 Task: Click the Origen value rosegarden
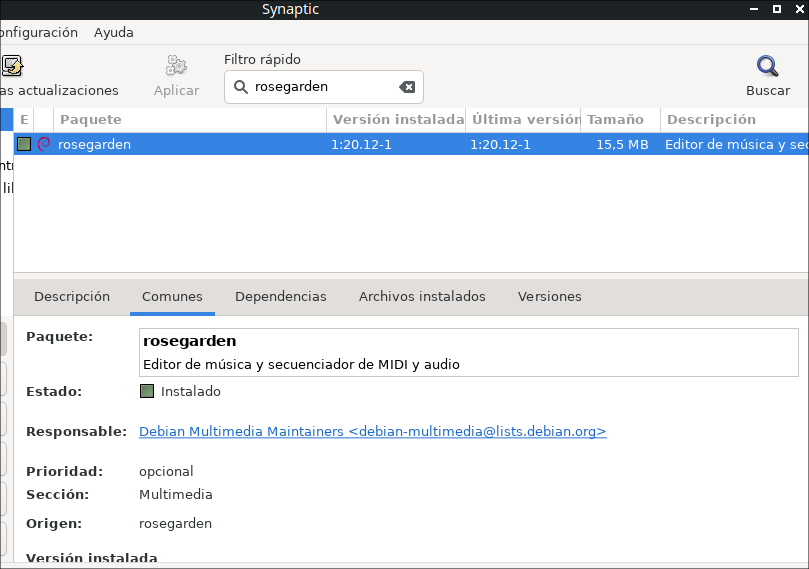click(x=175, y=524)
